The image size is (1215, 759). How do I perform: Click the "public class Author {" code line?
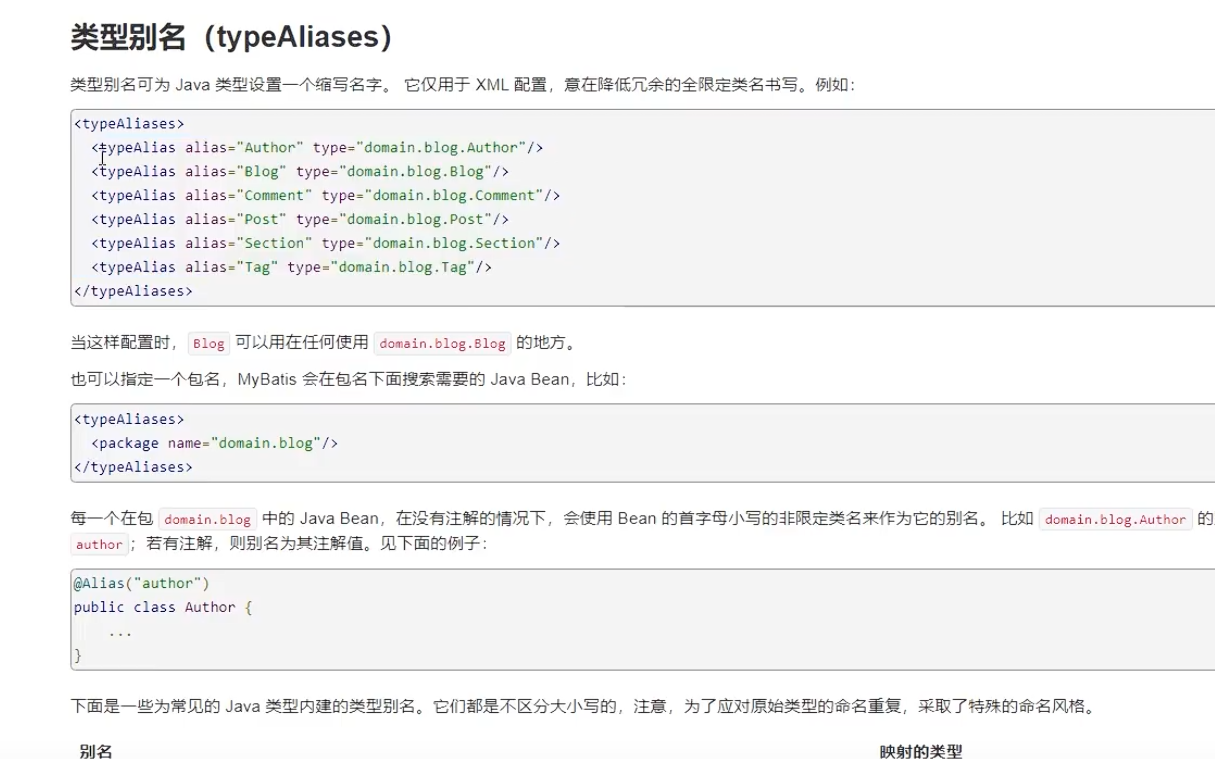point(163,607)
